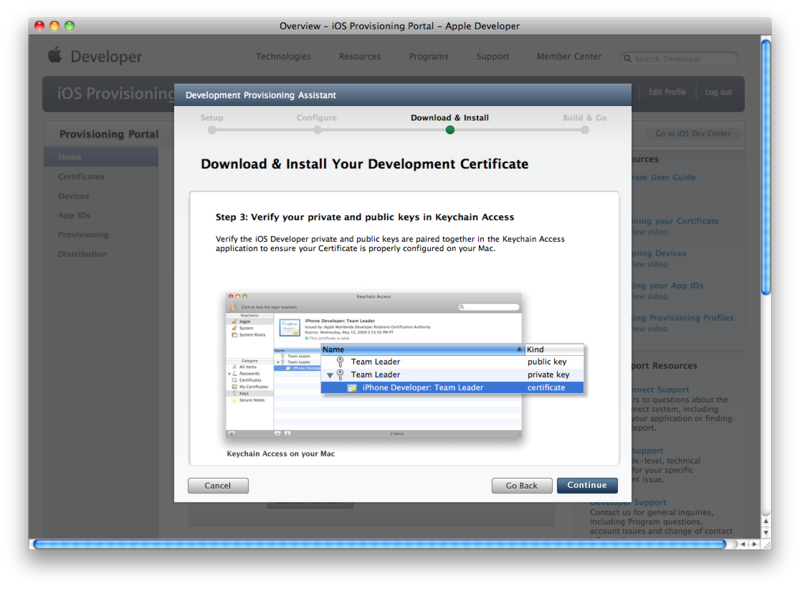Image resolution: width=800 pixels, height=589 pixels.
Task: Click the Setup step marker
Action: tap(212, 130)
